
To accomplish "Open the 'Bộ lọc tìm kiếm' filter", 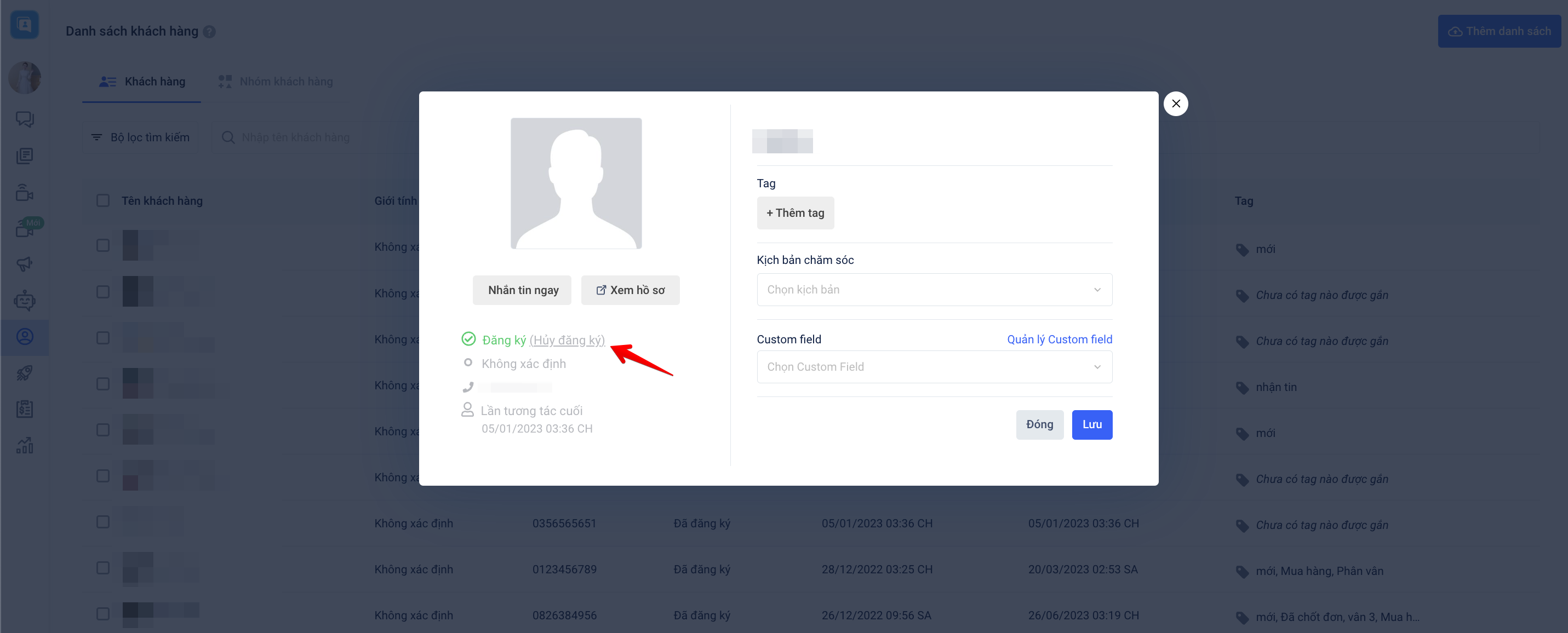I will (x=141, y=137).
